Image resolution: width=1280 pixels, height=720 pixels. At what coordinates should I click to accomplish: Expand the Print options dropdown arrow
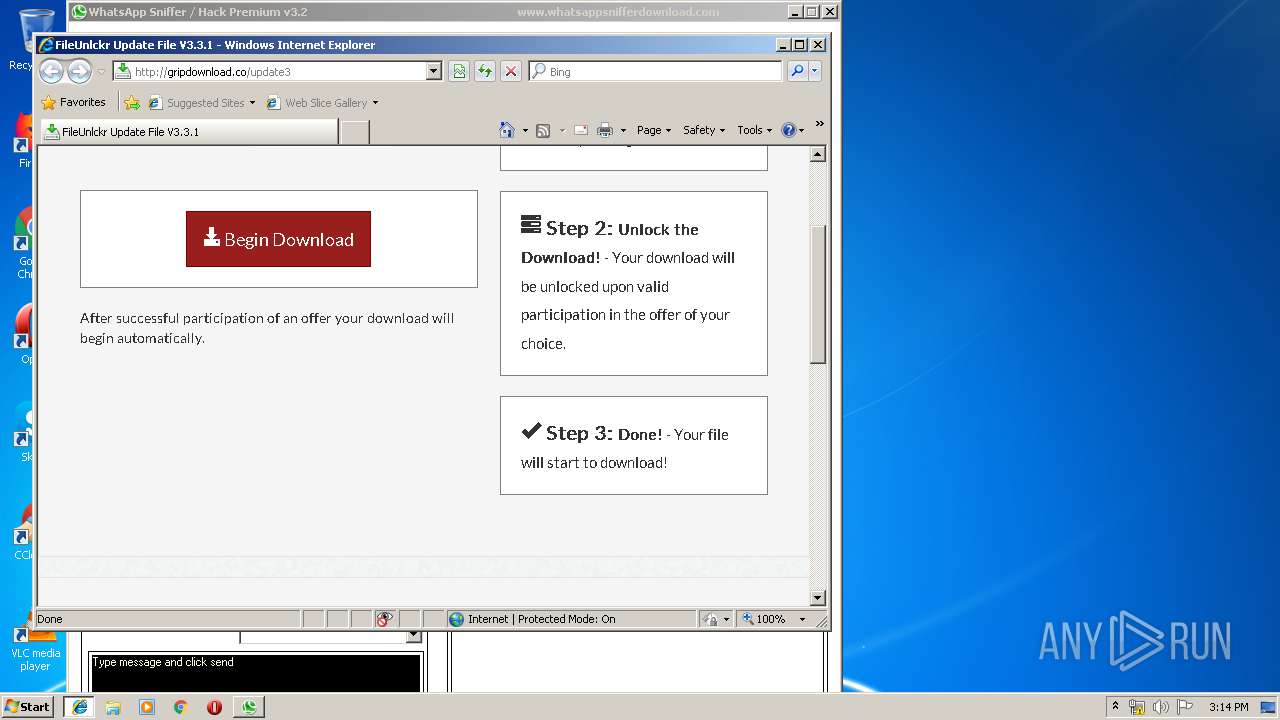[623, 130]
